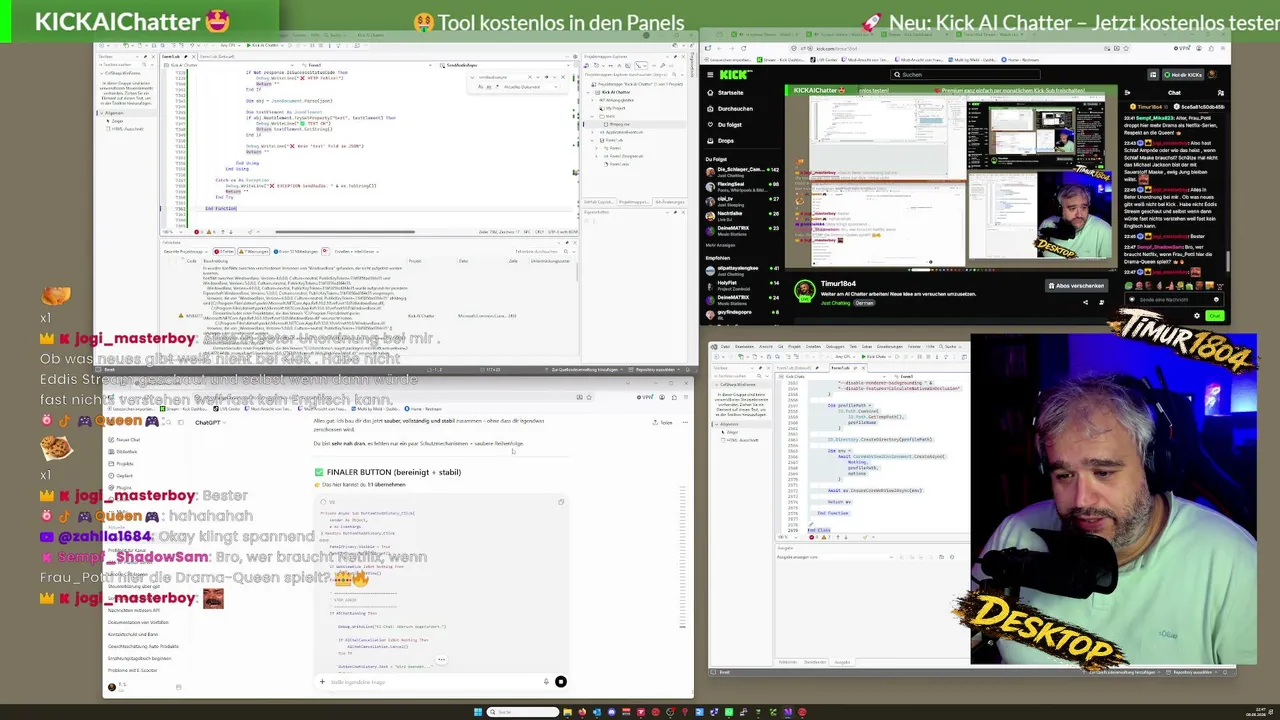This screenshot has height=720, width=1280.
Task: Stop the ChatGPT response generation
Action: pos(561,682)
